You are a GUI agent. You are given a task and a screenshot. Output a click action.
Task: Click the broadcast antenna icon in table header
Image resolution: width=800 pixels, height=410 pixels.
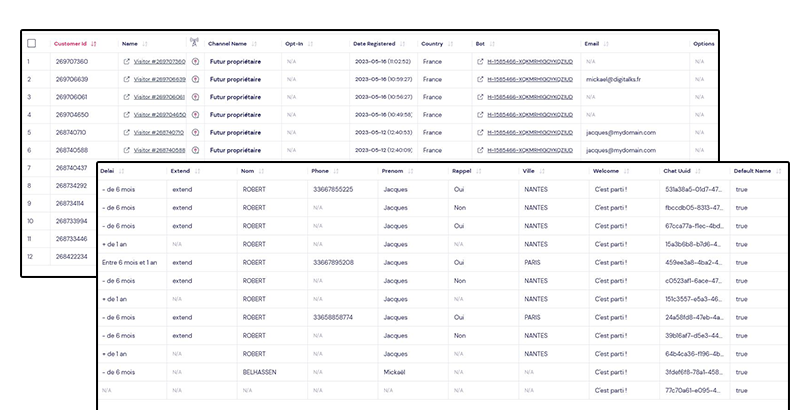pyautogui.click(x=195, y=43)
